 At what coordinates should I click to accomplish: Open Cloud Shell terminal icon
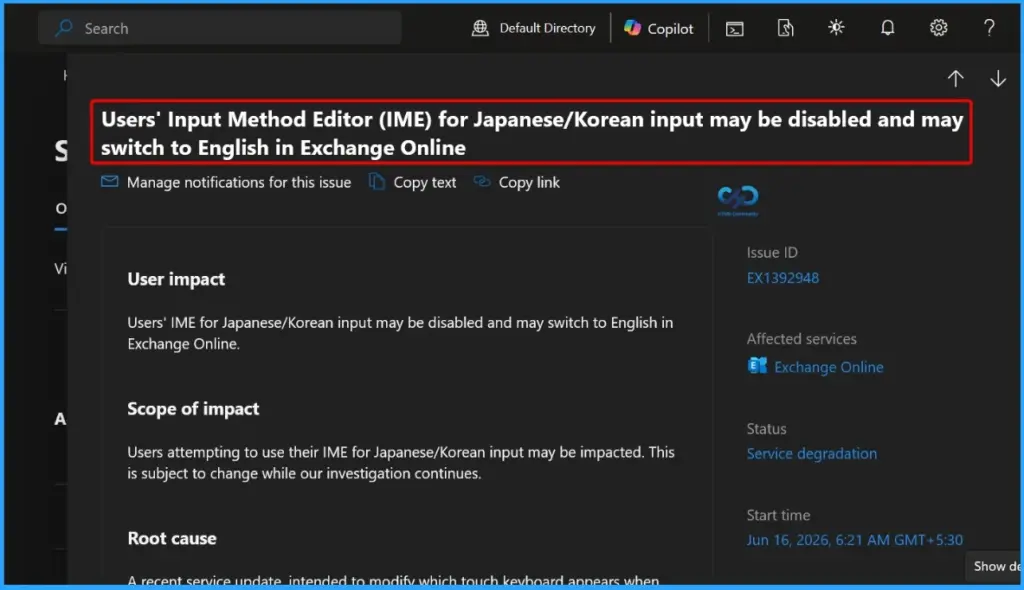click(735, 29)
